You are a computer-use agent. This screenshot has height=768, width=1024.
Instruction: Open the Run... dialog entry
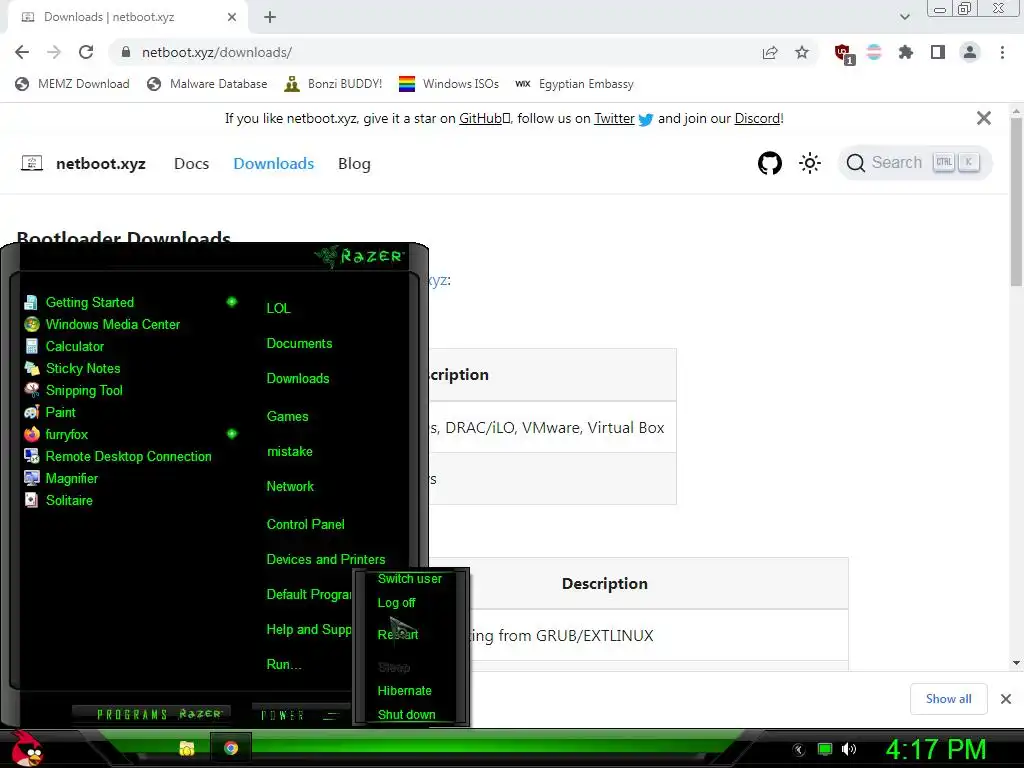point(284,665)
